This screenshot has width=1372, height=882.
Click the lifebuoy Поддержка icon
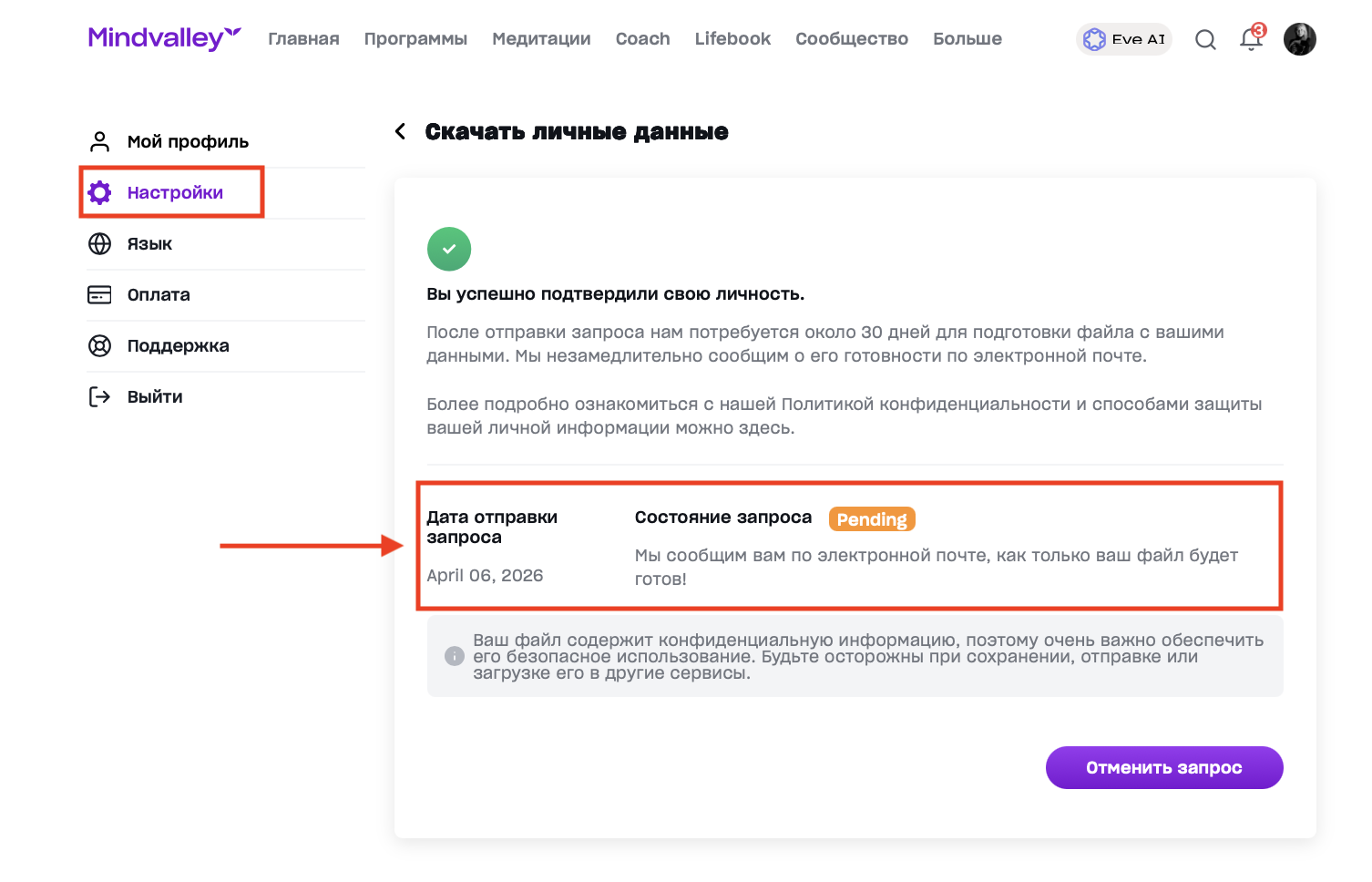[x=99, y=345]
